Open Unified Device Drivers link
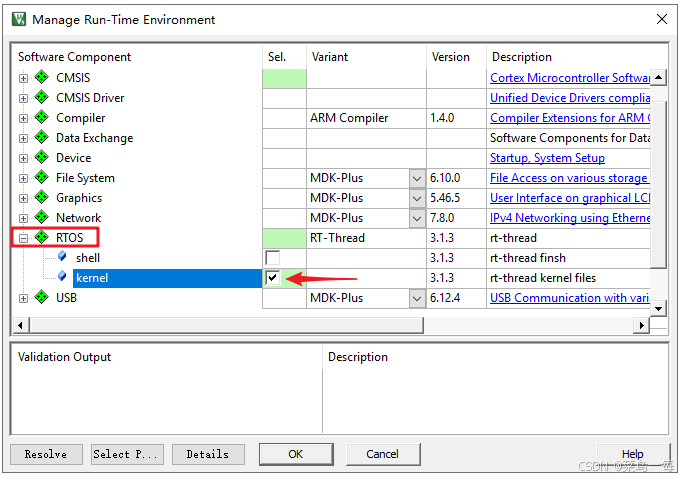 point(570,98)
